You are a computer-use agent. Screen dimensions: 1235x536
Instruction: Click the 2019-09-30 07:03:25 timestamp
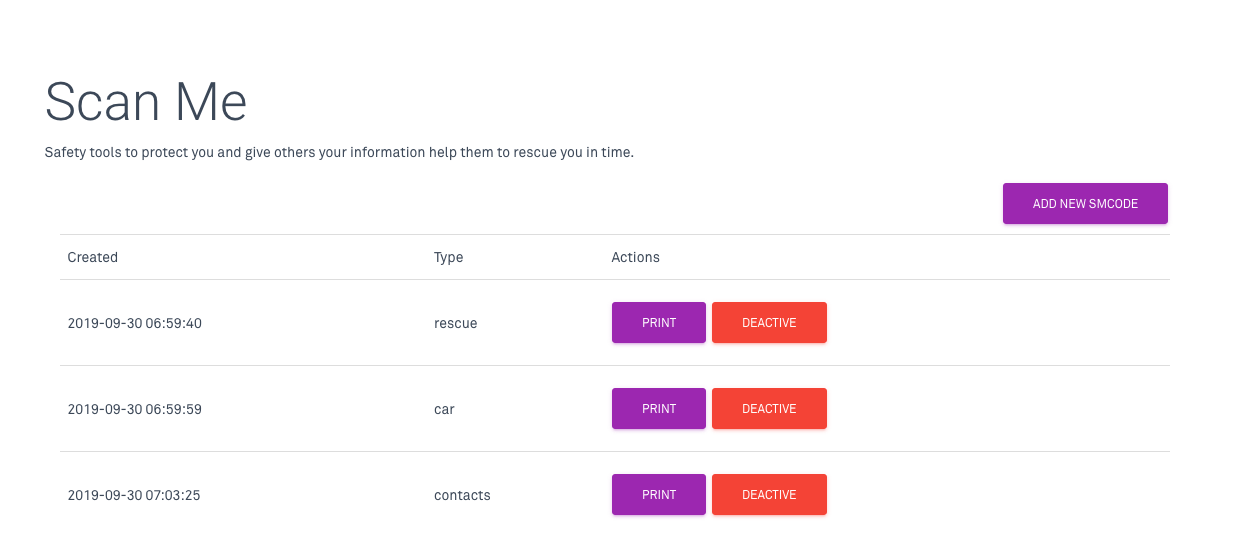click(135, 495)
